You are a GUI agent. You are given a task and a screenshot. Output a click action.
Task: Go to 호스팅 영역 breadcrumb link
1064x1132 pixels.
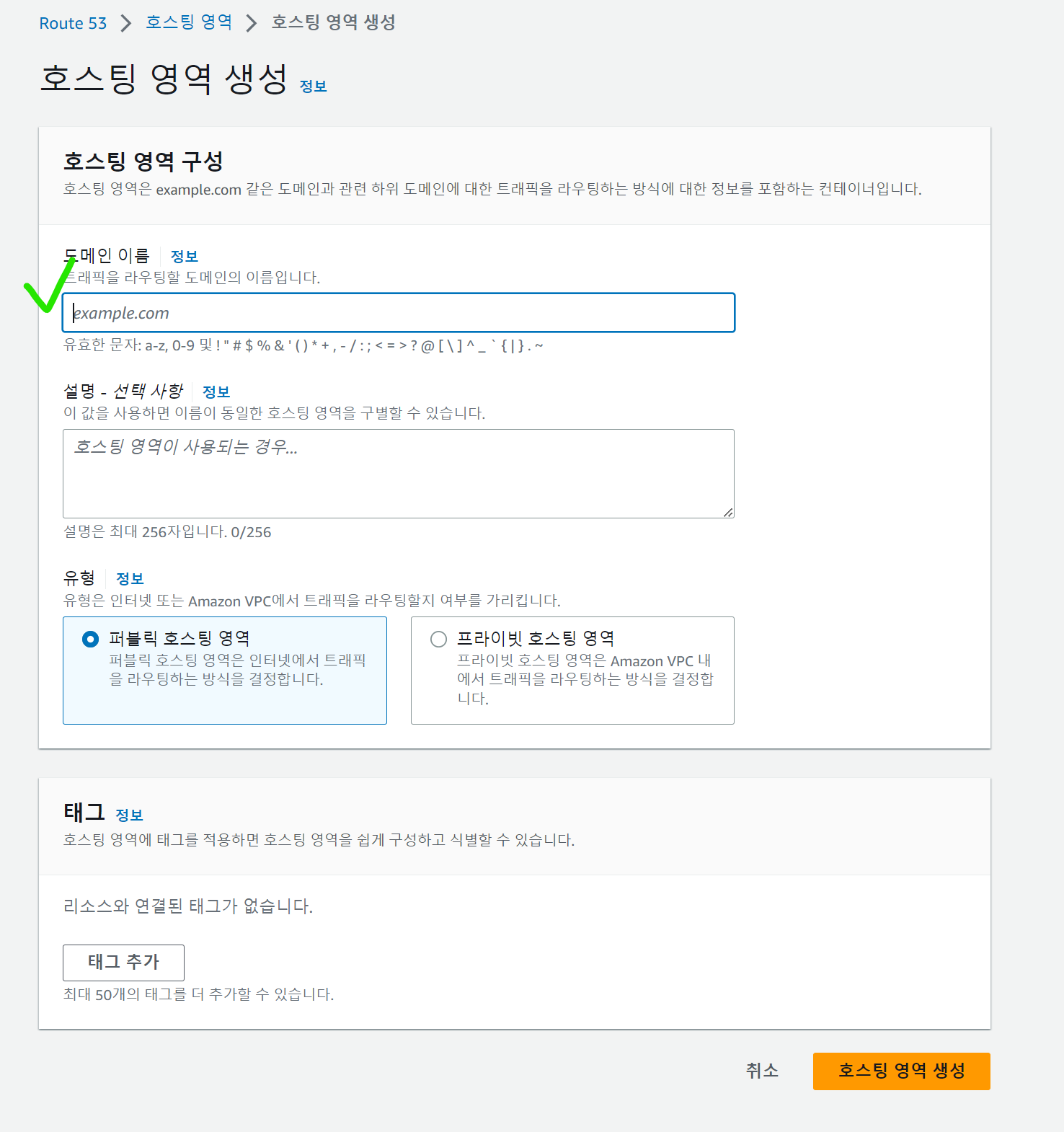pyautogui.click(x=189, y=22)
